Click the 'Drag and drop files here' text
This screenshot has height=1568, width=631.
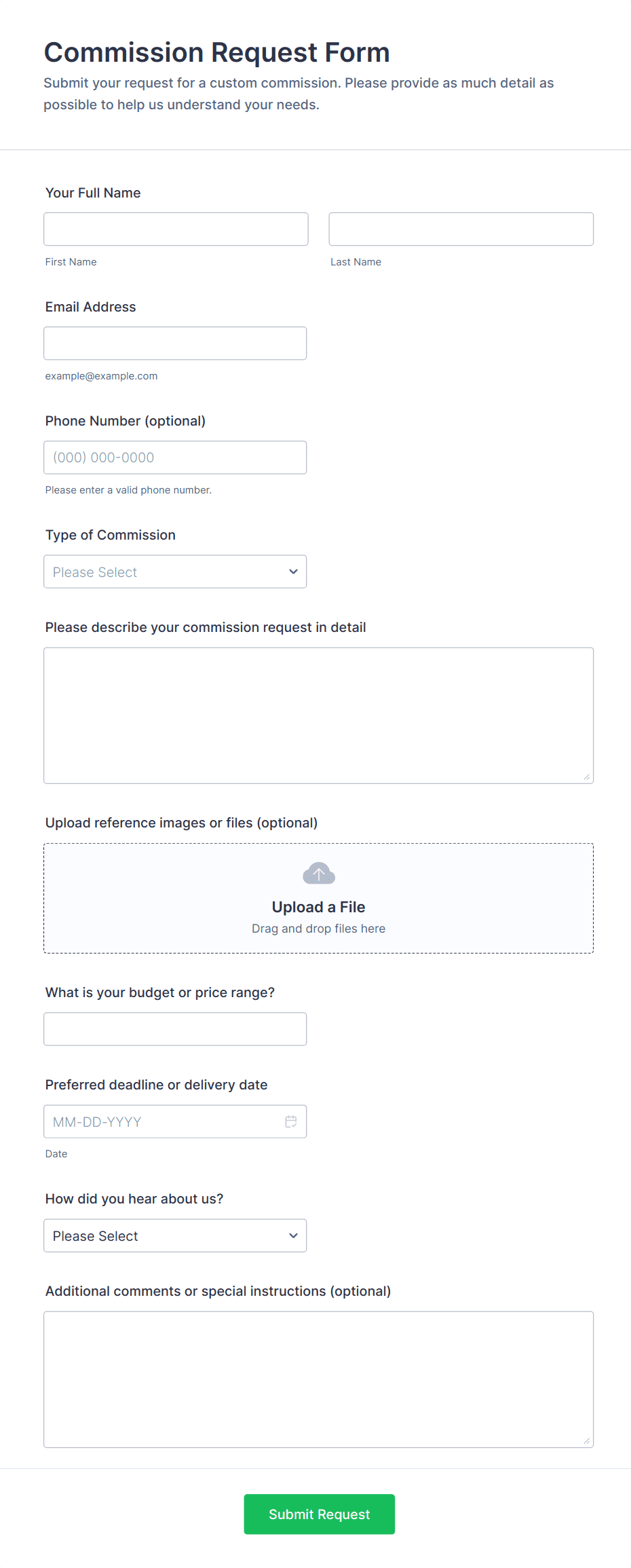[x=318, y=929]
